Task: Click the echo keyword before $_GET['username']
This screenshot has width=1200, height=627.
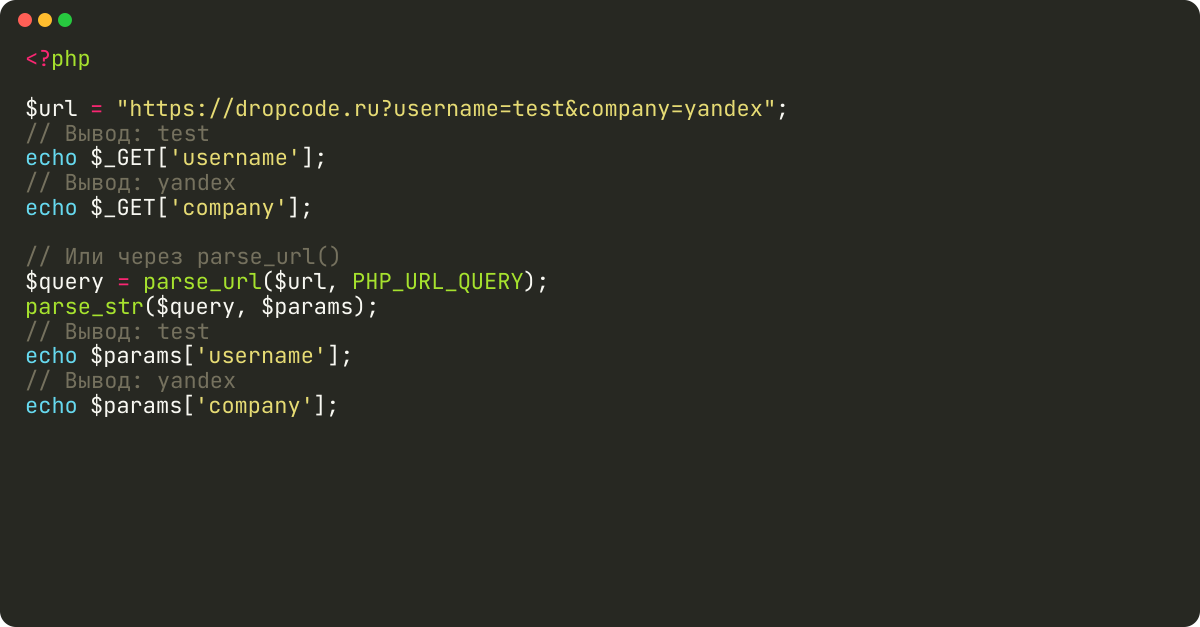Action: 51,158
